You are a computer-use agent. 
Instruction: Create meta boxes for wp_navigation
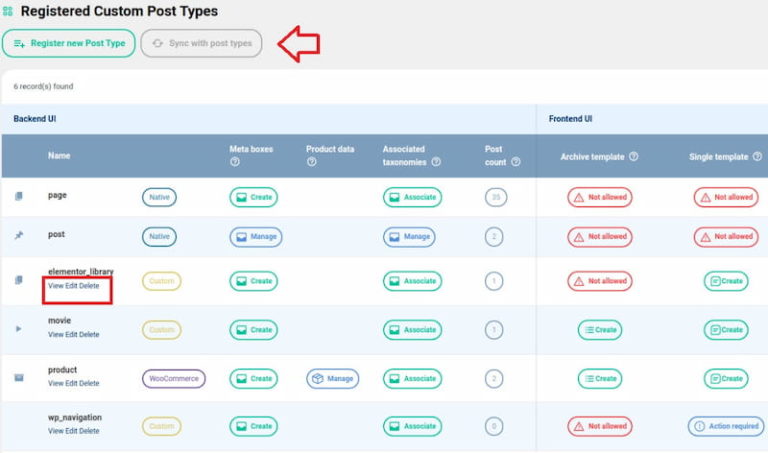254,426
